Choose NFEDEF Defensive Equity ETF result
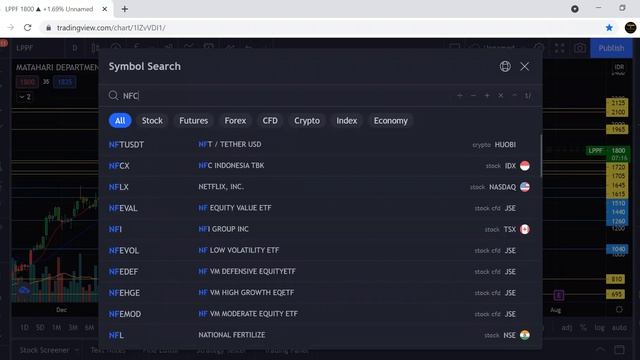 tap(320, 272)
